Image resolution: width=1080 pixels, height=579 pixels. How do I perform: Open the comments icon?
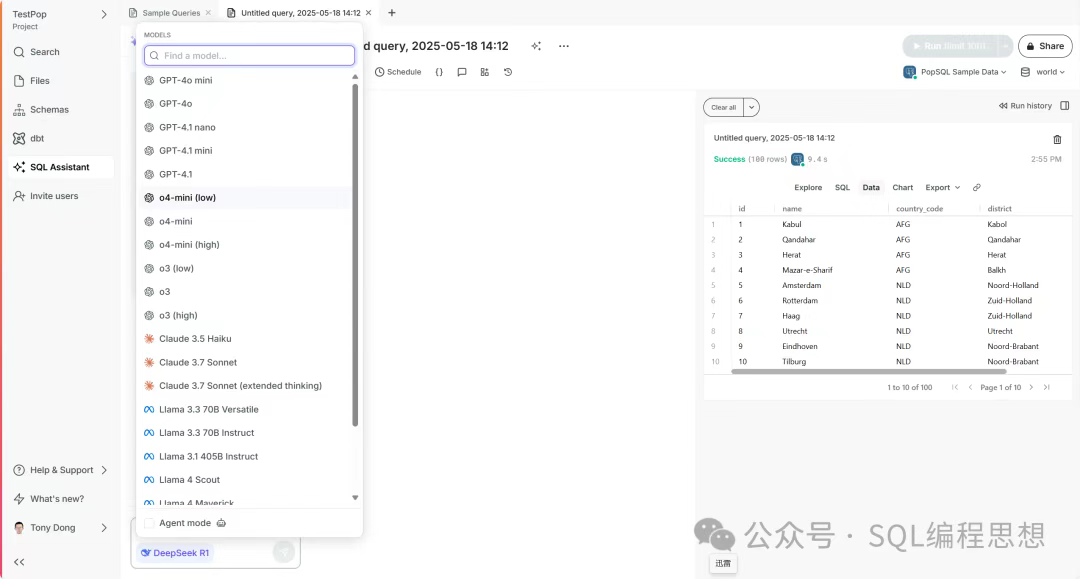tap(462, 72)
